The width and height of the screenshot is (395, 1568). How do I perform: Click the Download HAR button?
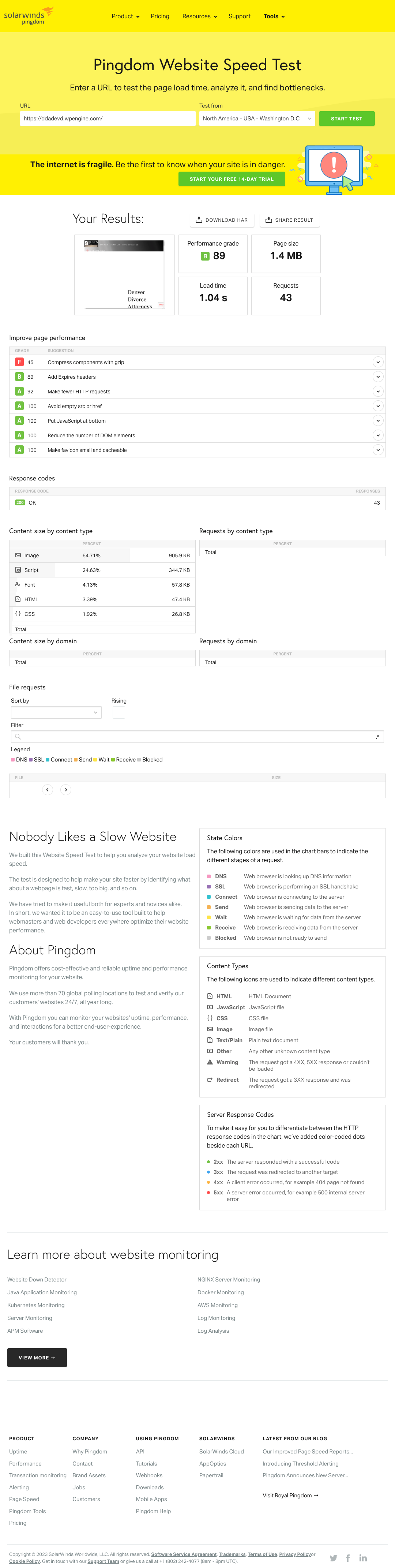pos(222,220)
